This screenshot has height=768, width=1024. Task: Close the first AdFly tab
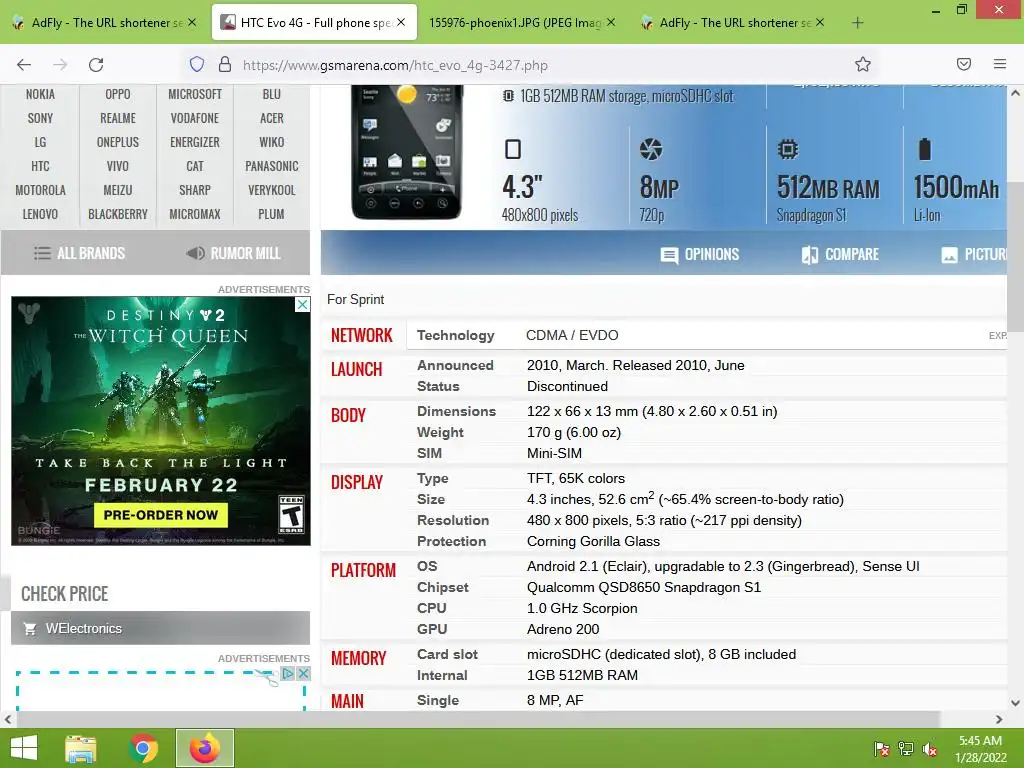coord(192,22)
